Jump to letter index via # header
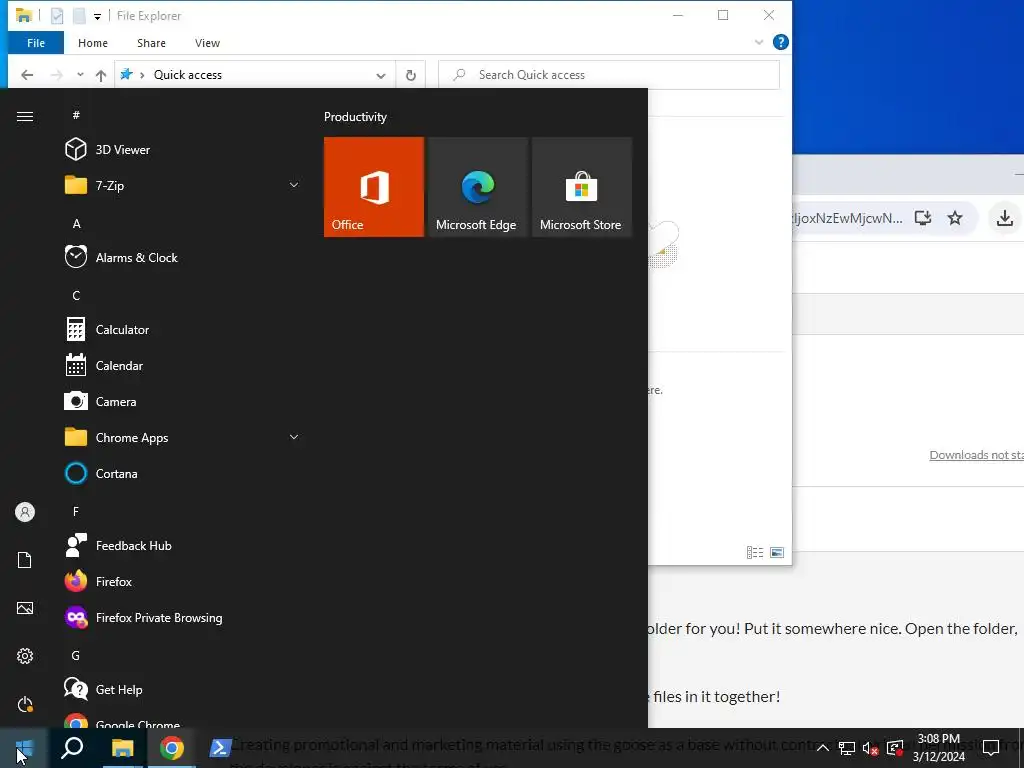1024x768 pixels. [76, 115]
